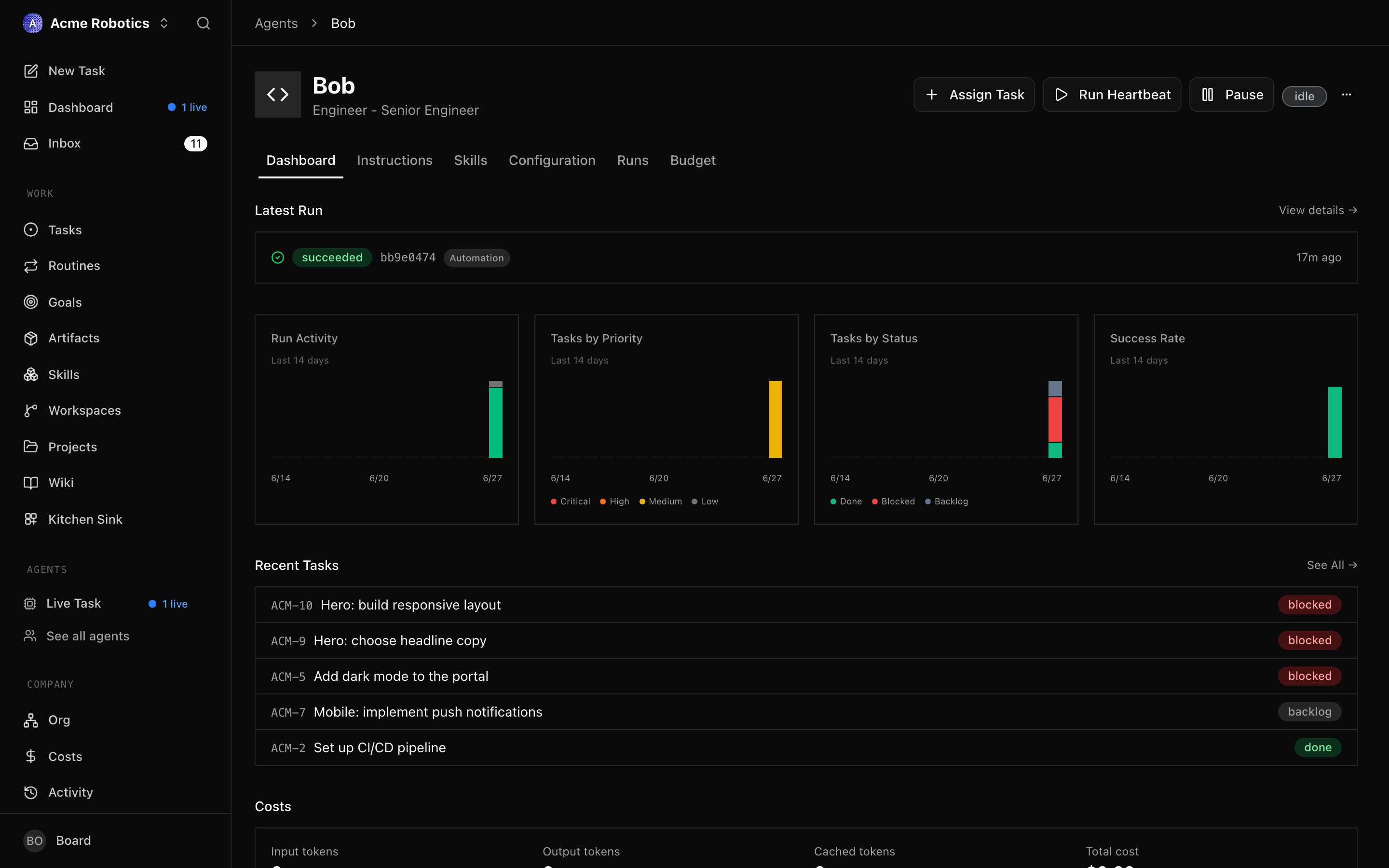Click the Goals target icon

(x=31, y=302)
